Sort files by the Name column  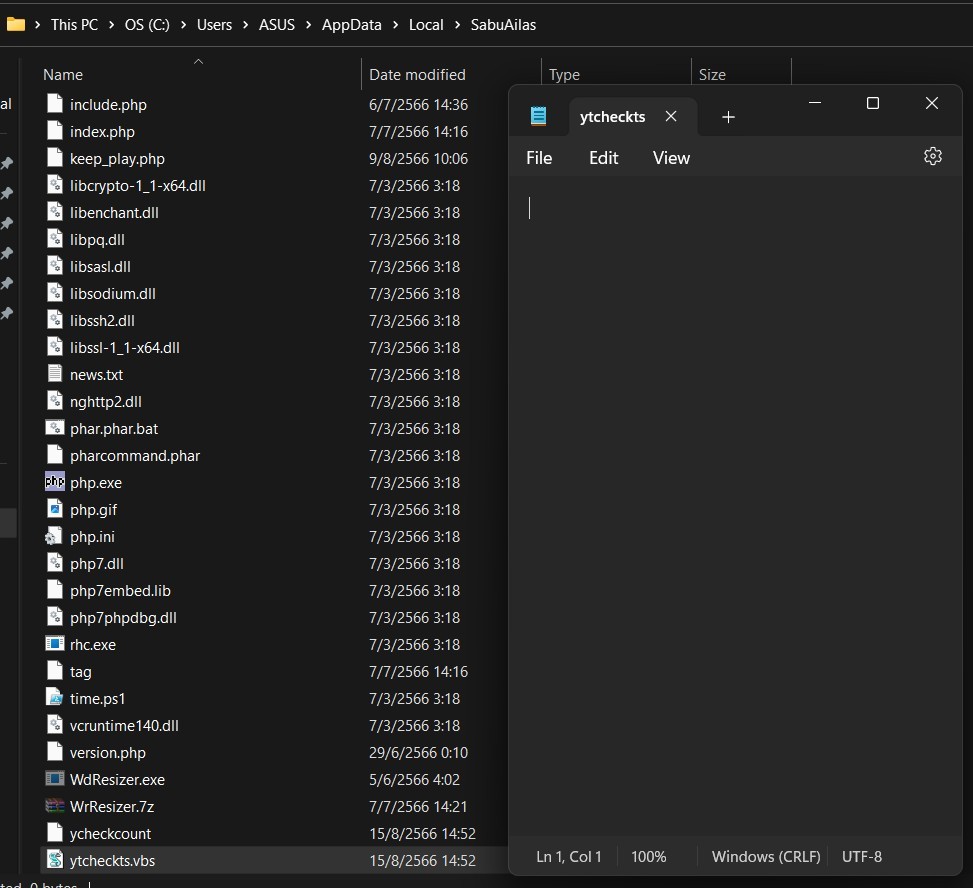63,74
